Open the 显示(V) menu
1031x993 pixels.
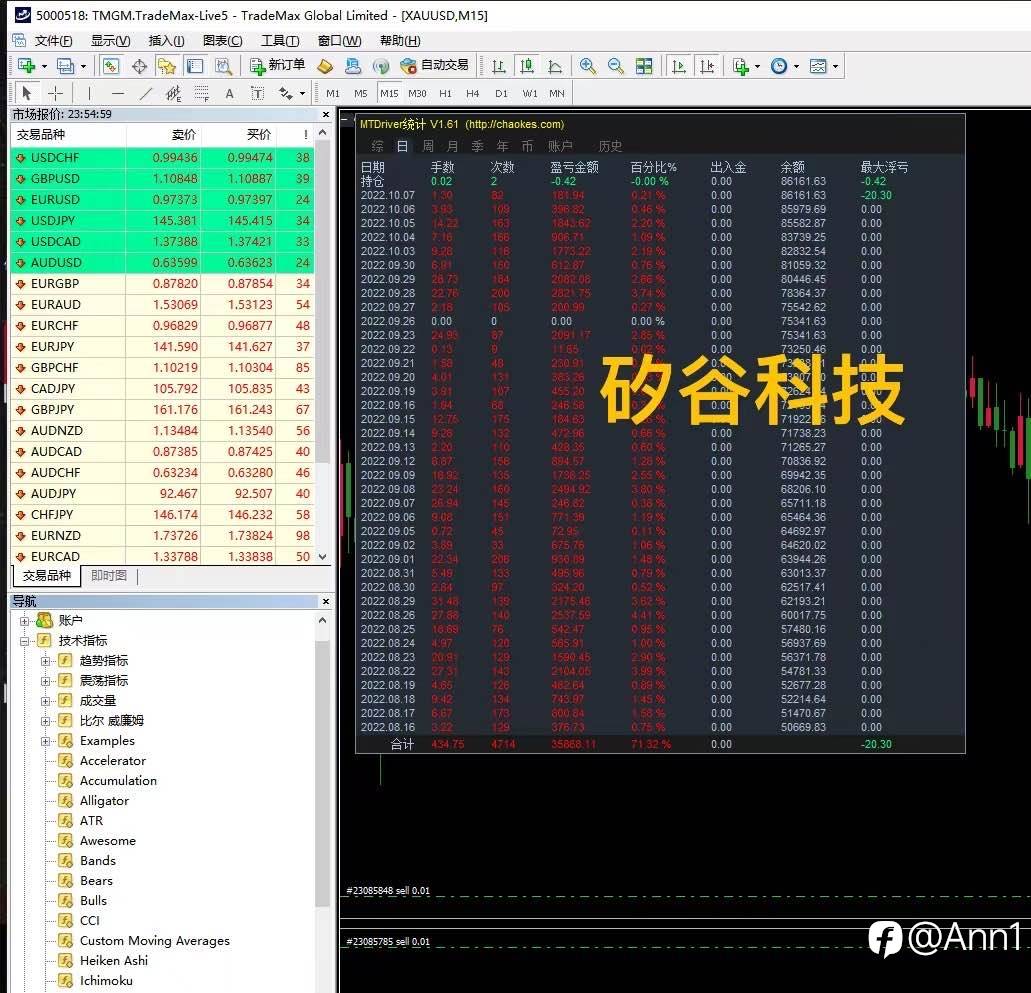click(110, 41)
